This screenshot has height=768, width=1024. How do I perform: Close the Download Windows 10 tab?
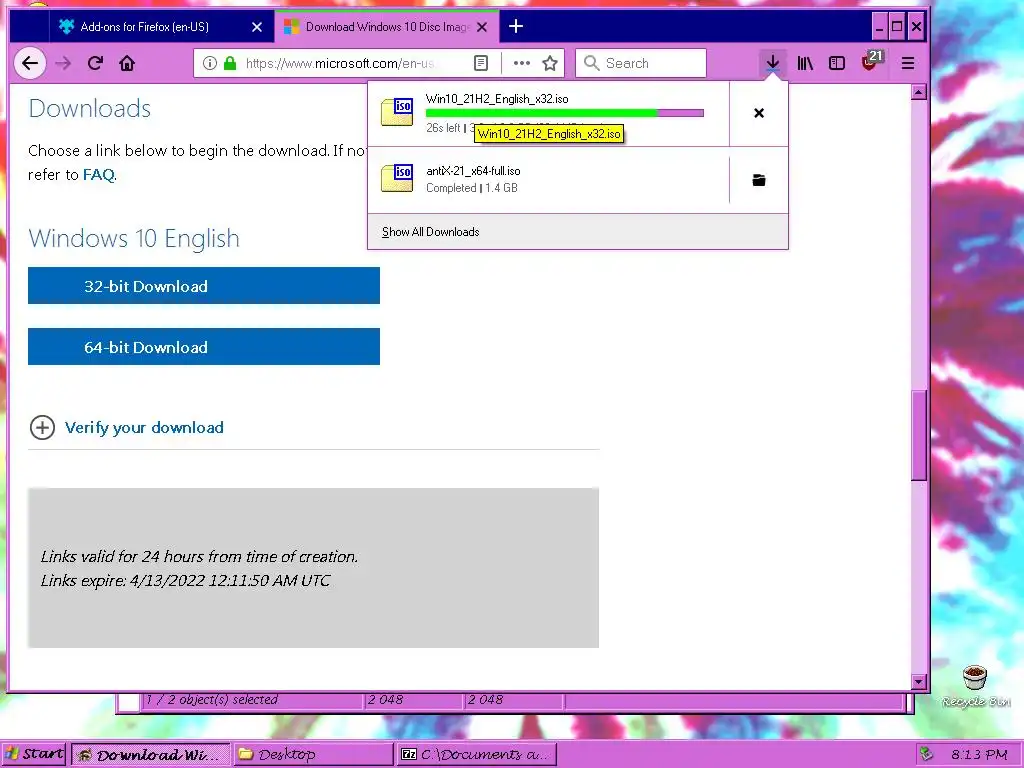click(x=482, y=27)
